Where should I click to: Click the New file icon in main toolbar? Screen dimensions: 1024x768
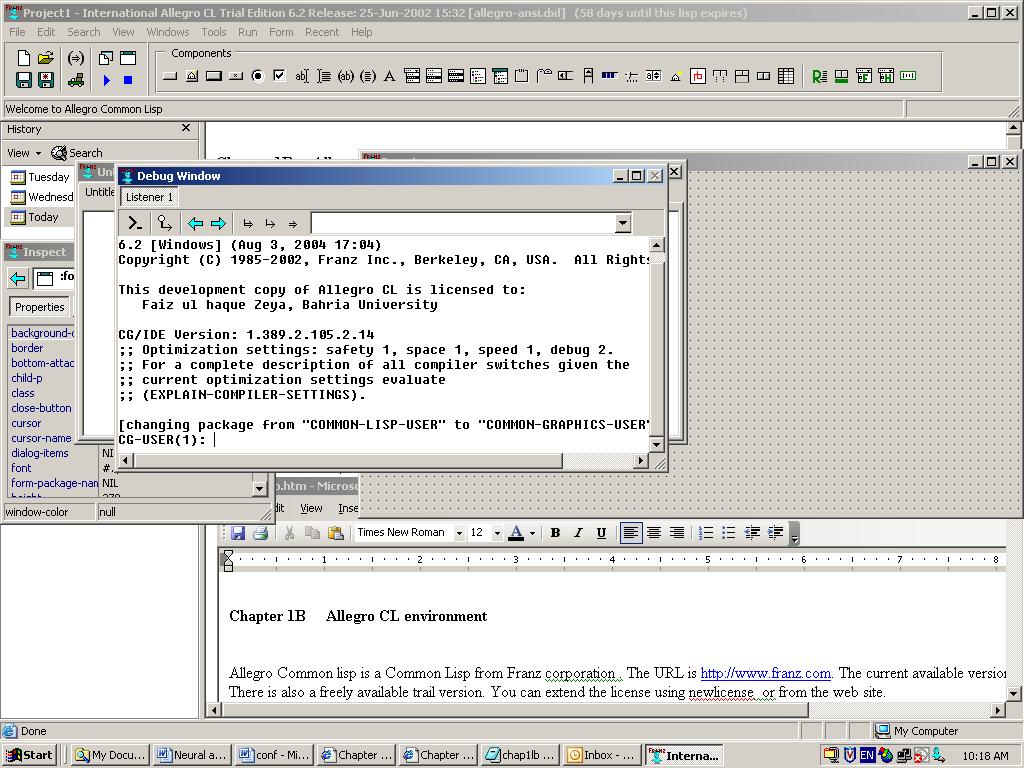tap(24, 58)
